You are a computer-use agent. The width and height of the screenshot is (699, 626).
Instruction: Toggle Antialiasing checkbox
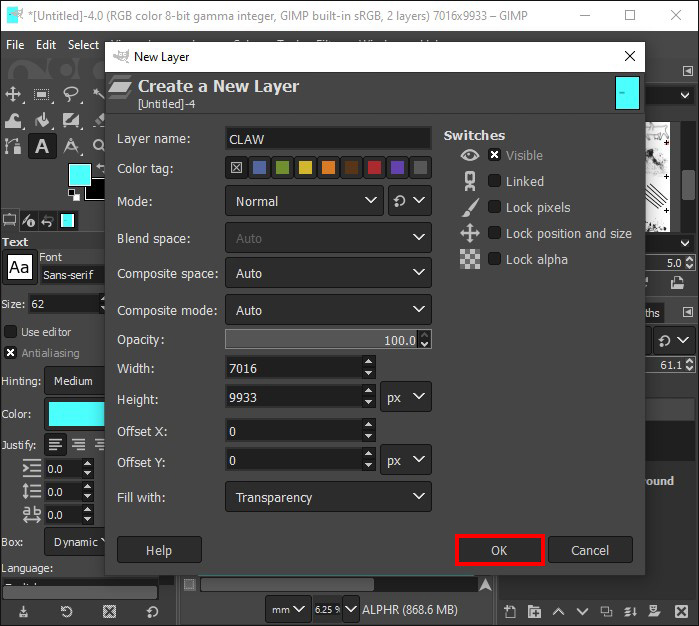(10, 353)
